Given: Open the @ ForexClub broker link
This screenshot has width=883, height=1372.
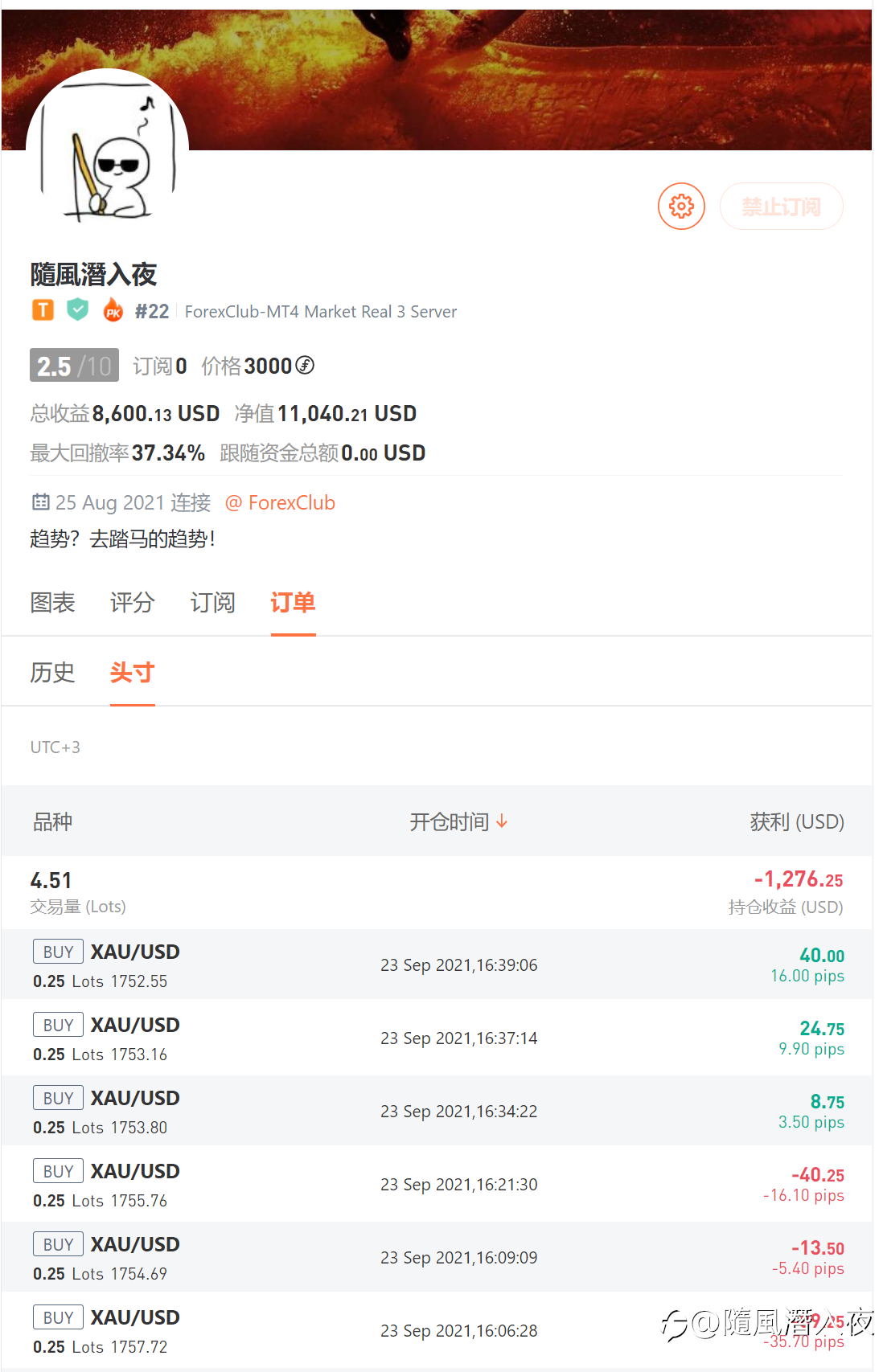Looking at the screenshot, I should 280,503.
